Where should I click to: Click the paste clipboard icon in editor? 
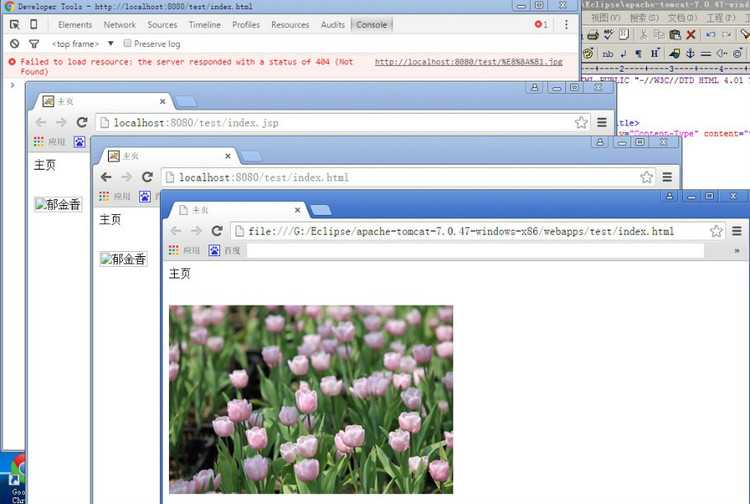[x=675, y=34]
